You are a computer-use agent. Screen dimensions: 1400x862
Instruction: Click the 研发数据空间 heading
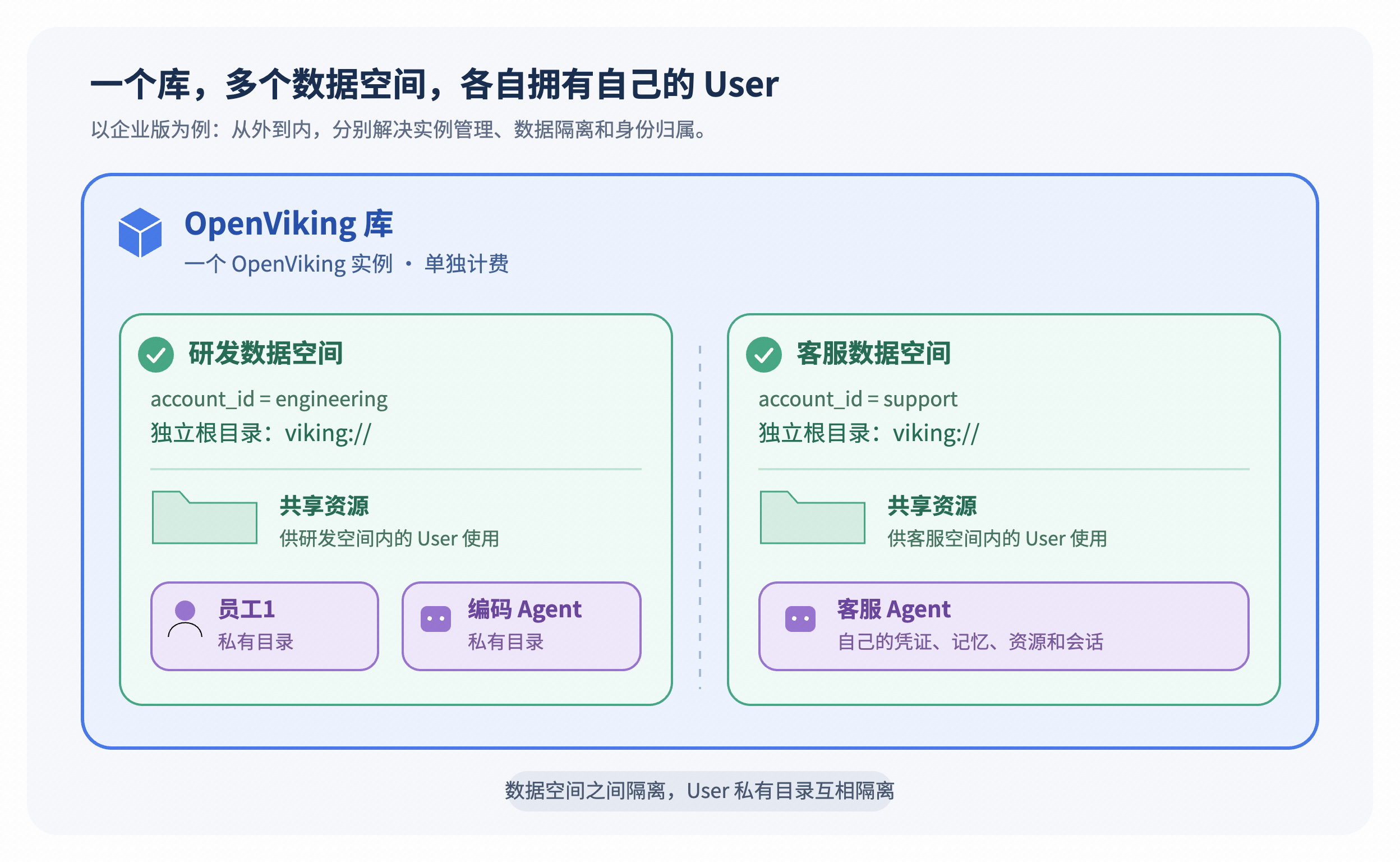265,353
